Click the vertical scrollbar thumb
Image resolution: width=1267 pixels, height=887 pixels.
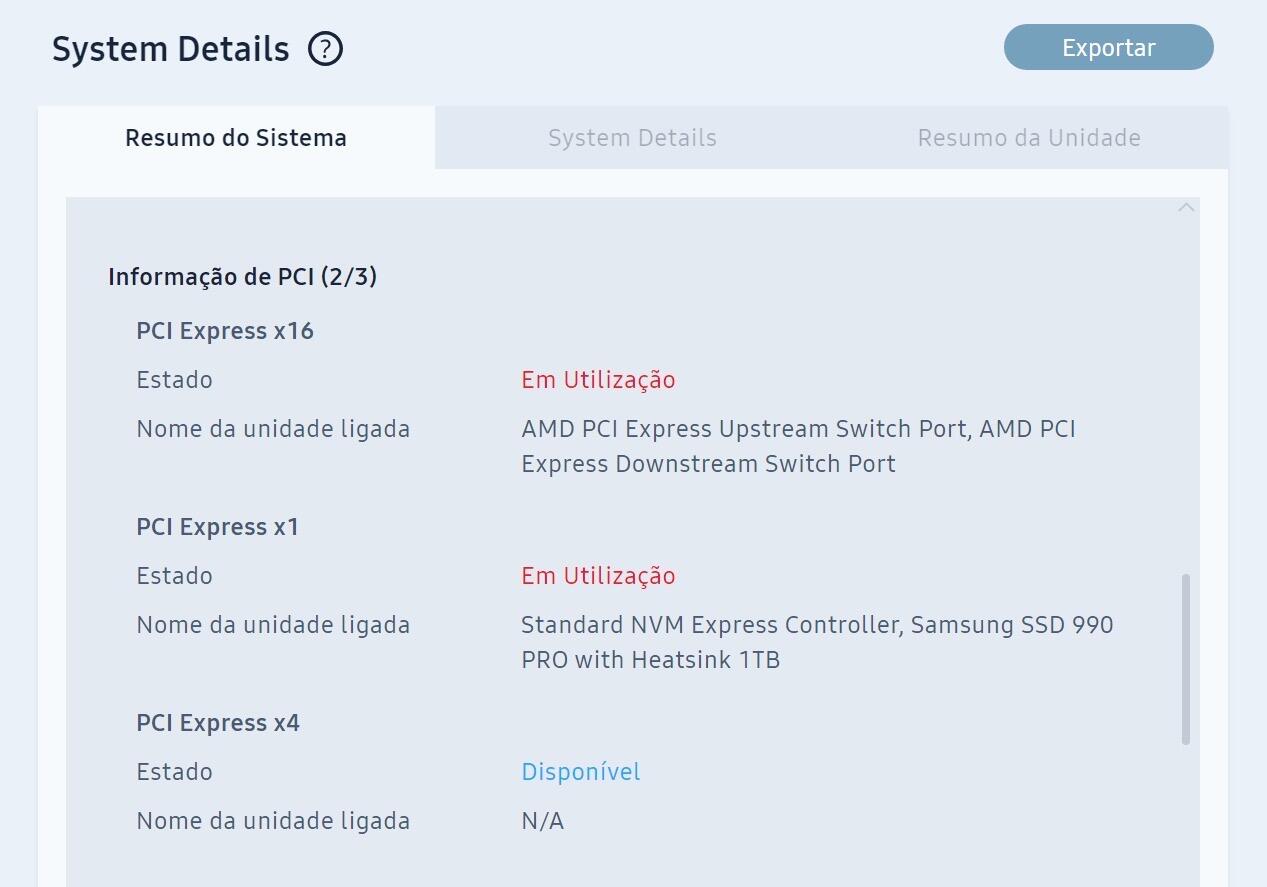(1186, 659)
